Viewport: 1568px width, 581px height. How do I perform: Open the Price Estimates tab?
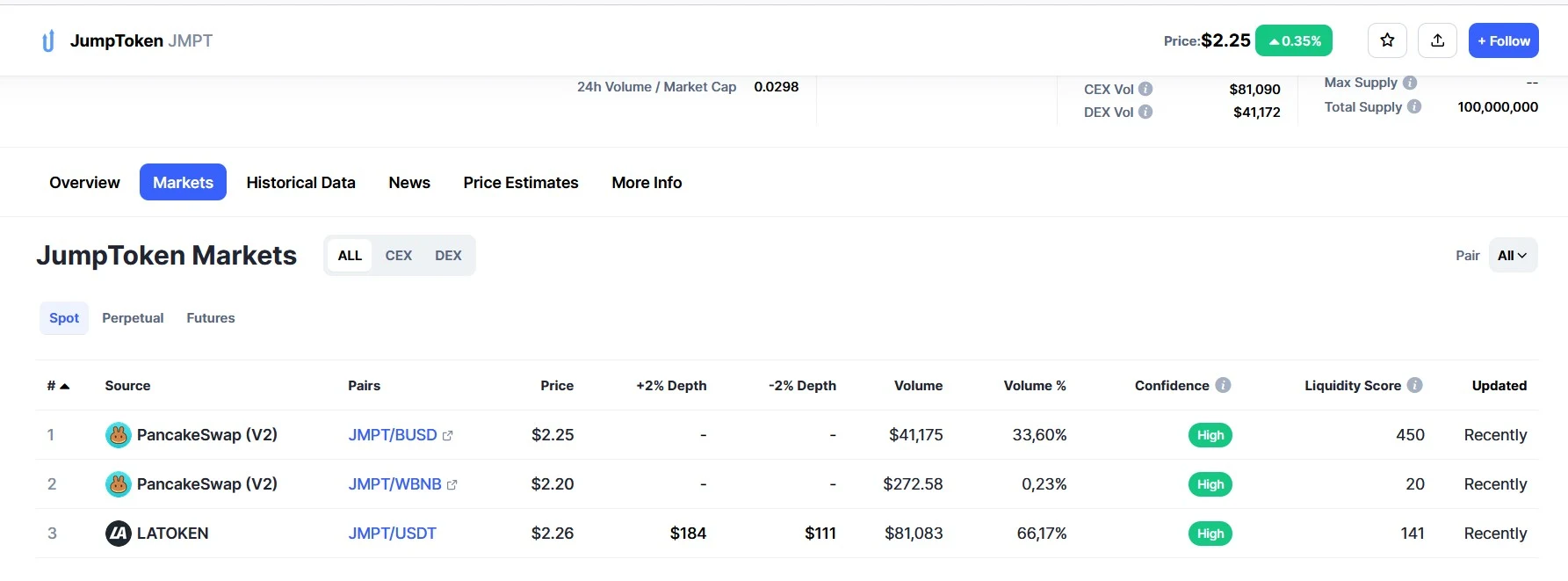pos(521,182)
